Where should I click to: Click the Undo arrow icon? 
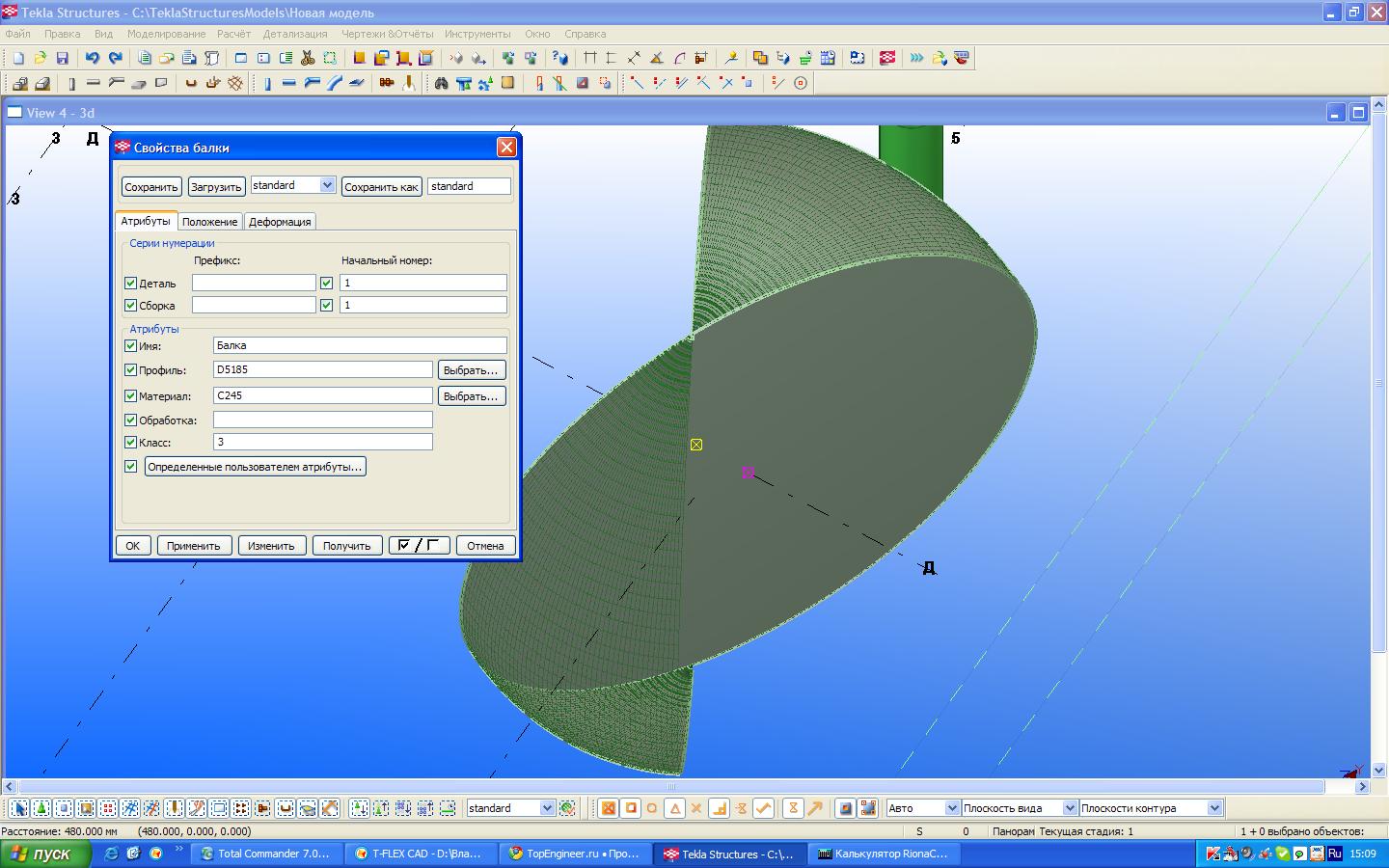(93, 58)
